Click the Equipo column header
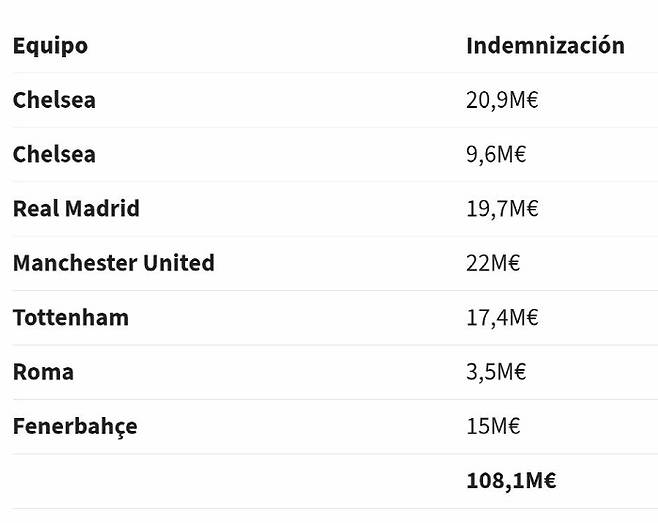The height and width of the screenshot is (523, 658). [x=50, y=46]
